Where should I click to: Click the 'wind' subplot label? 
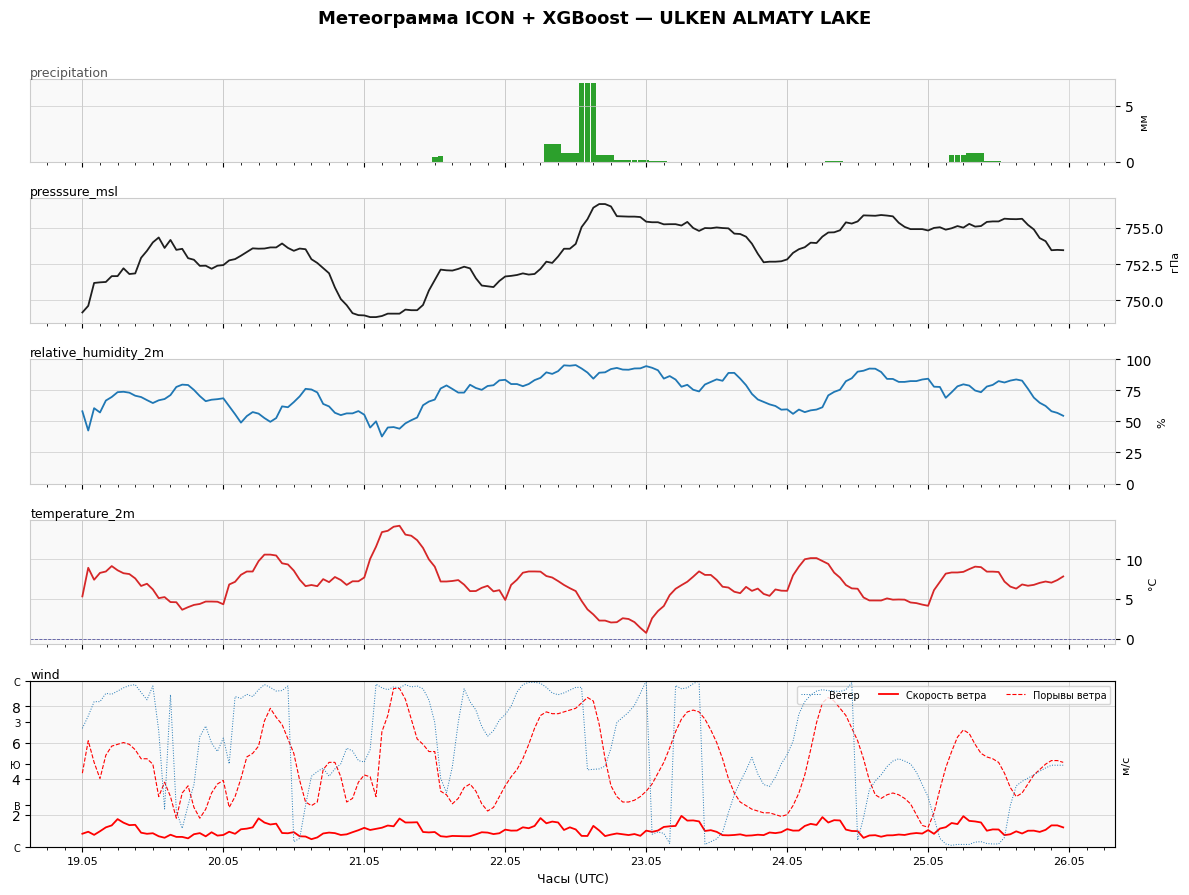45,674
